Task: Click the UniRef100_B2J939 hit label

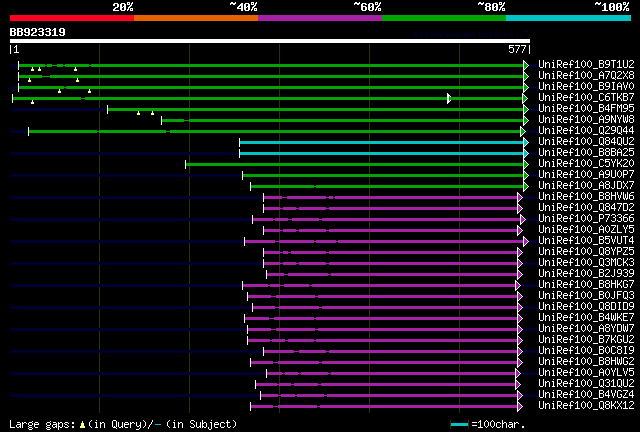Action: click(586, 274)
